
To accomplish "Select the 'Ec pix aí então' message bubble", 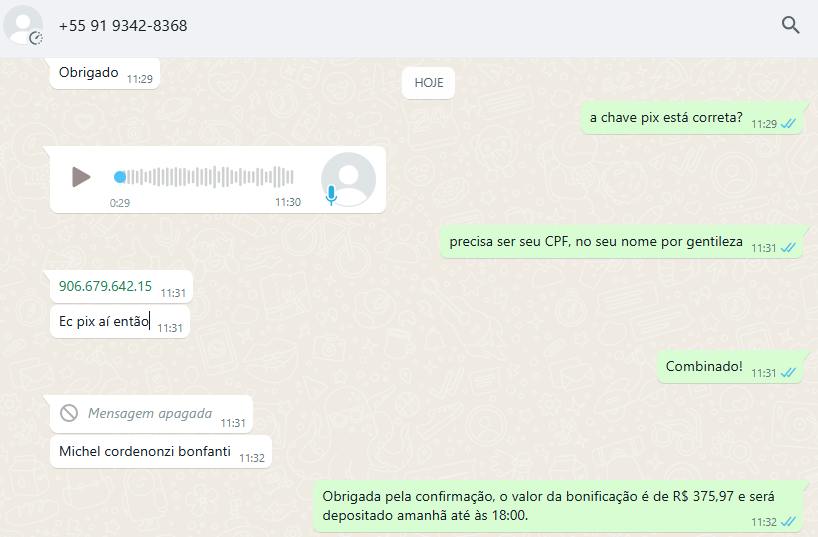I will tap(119, 322).
